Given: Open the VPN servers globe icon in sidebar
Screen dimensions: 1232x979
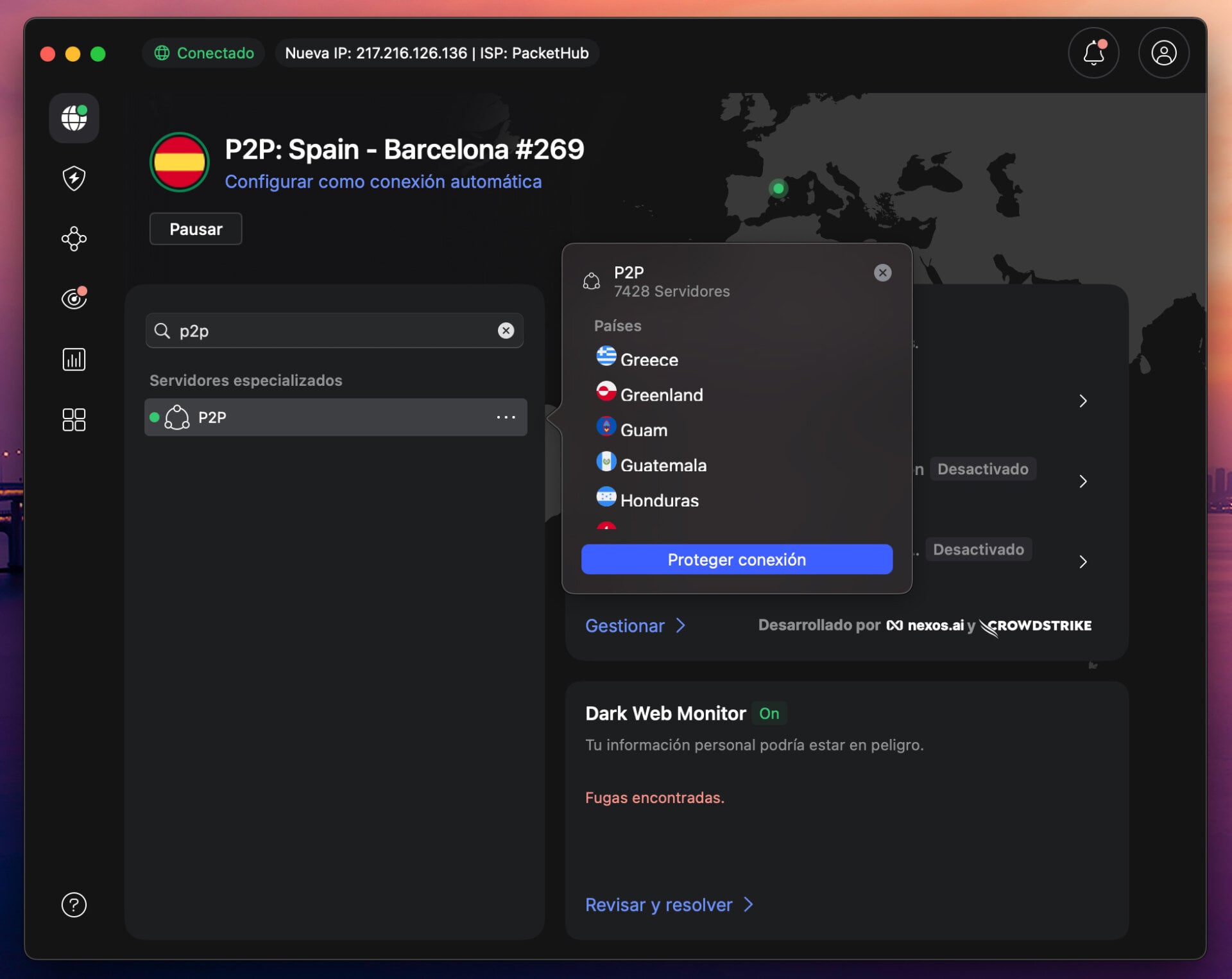Looking at the screenshot, I should [73, 118].
